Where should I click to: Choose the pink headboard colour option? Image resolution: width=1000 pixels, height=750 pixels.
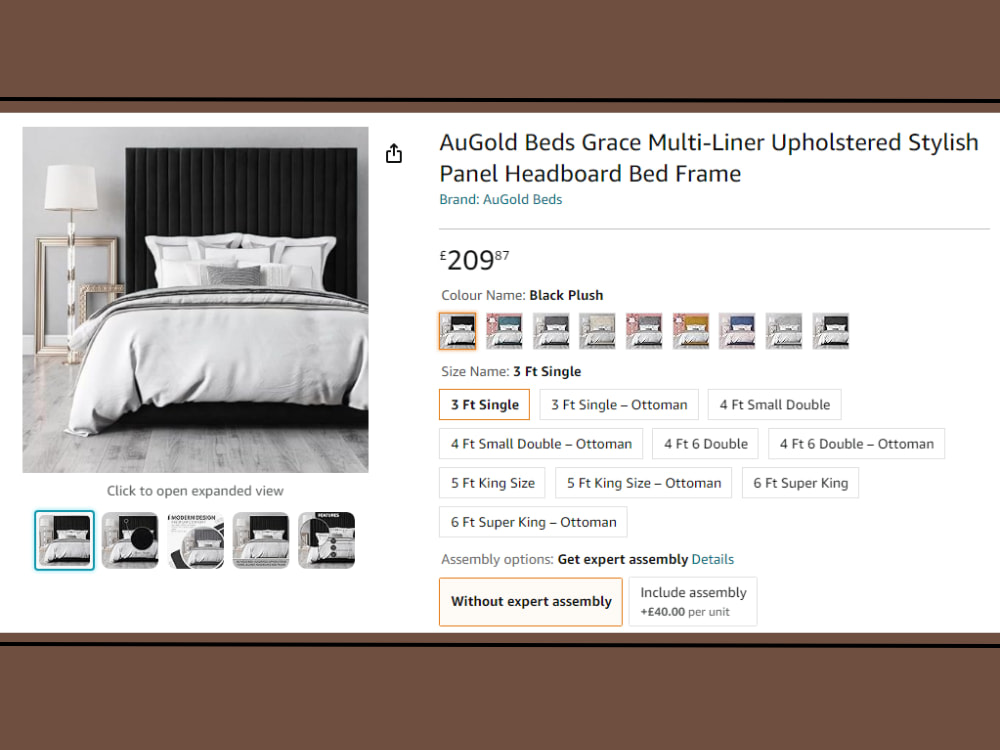point(645,331)
